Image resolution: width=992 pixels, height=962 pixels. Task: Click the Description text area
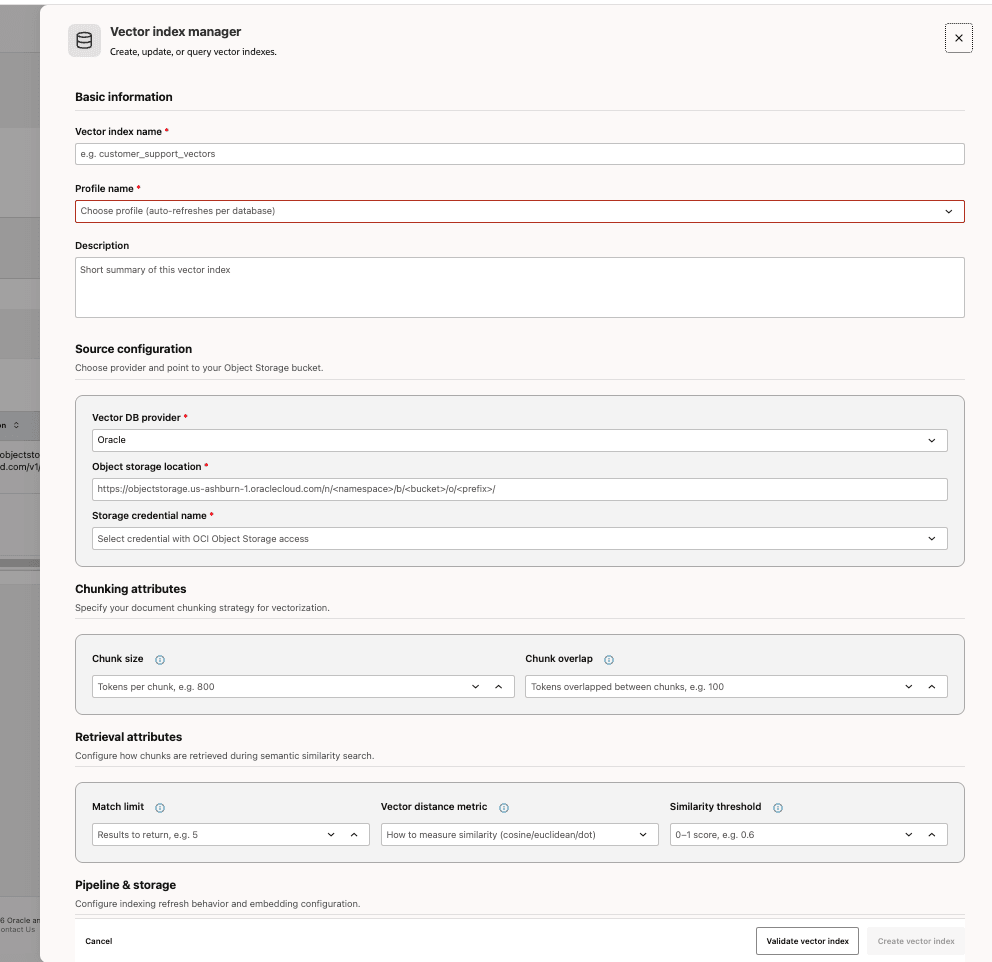pyautogui.click(x=519, y=285)
